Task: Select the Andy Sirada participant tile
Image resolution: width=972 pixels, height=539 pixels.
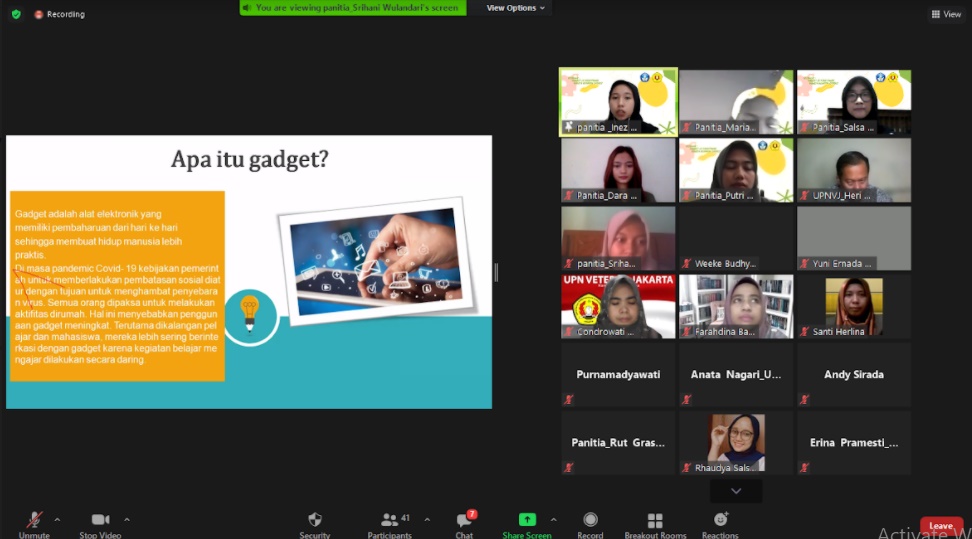Action: click(x=853, y=375)
